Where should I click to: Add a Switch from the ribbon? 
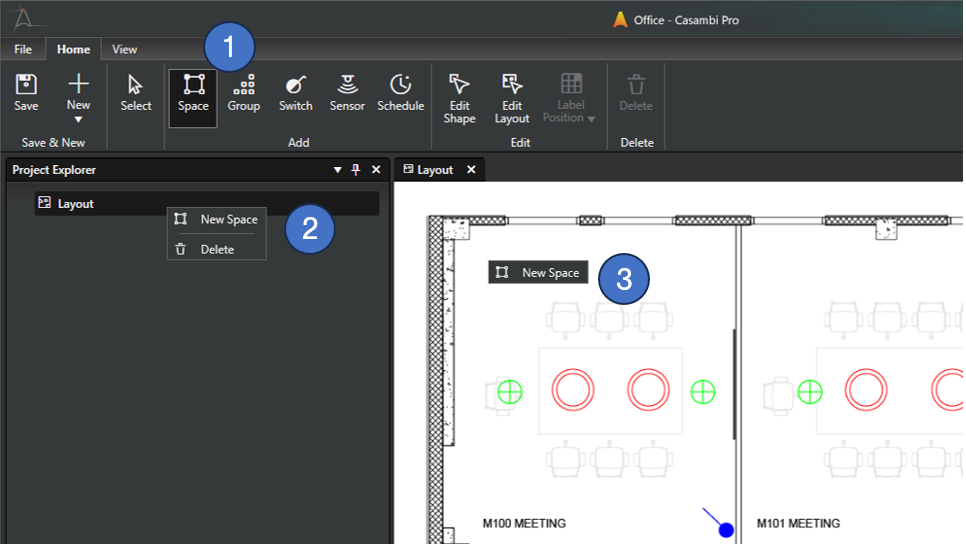pyautogui.click(x=295, y=93)
